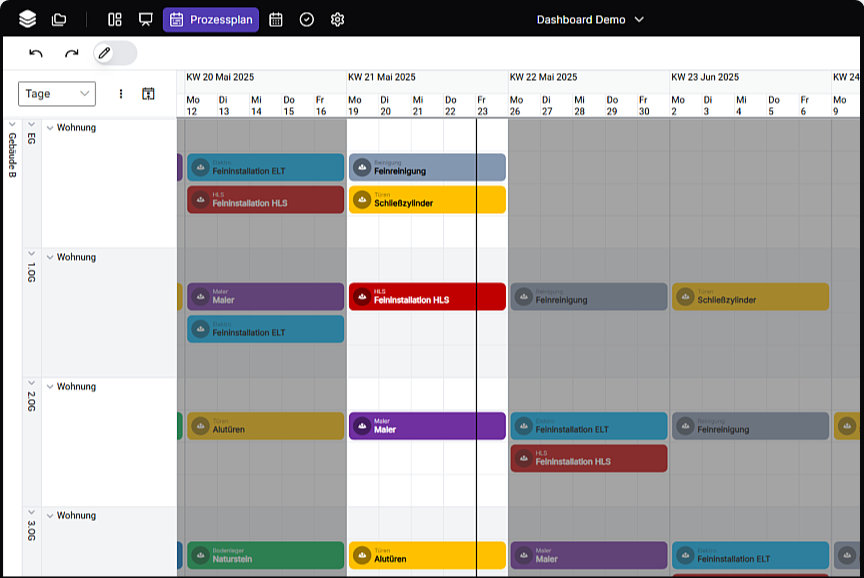Click the jump-to-today calendar icon

tap(148, 94)
